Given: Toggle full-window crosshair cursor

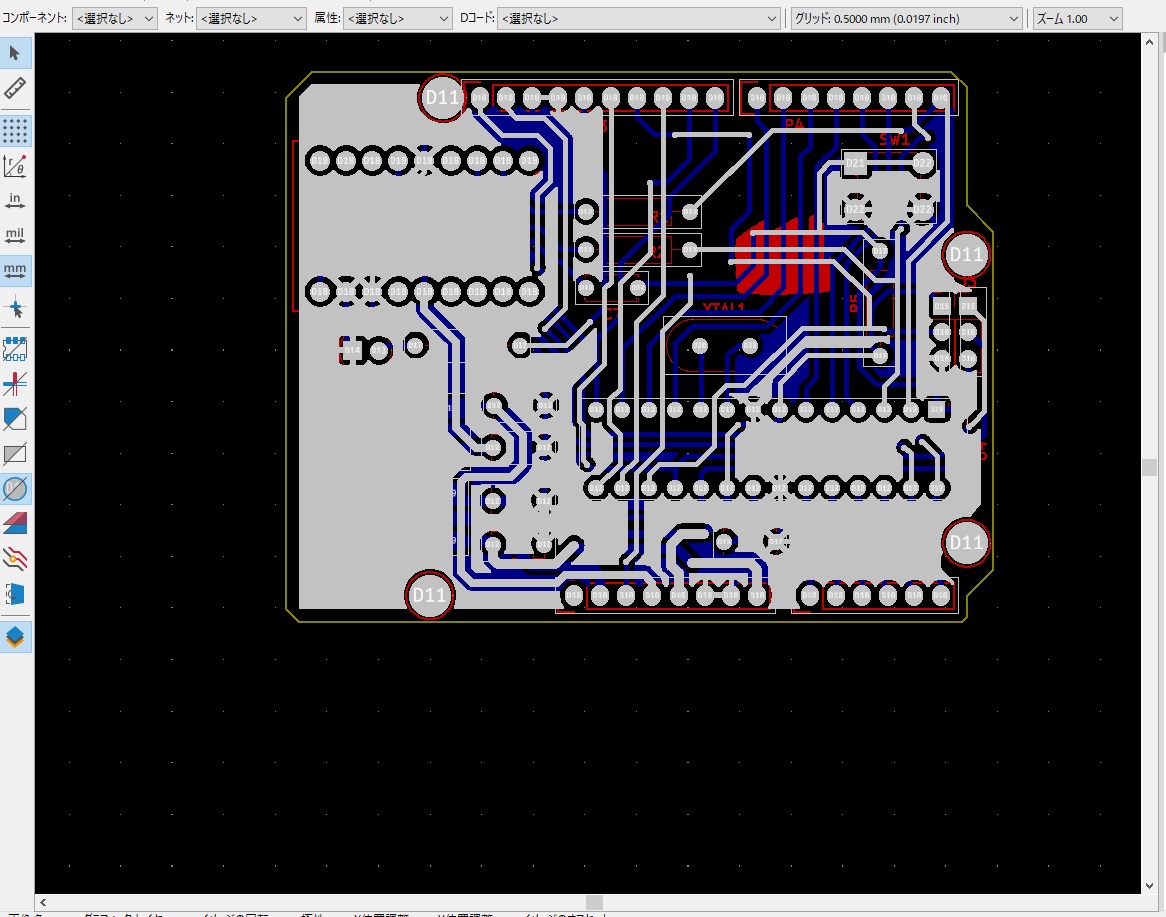Looking at the screenshot, I should tap(15, 307).
